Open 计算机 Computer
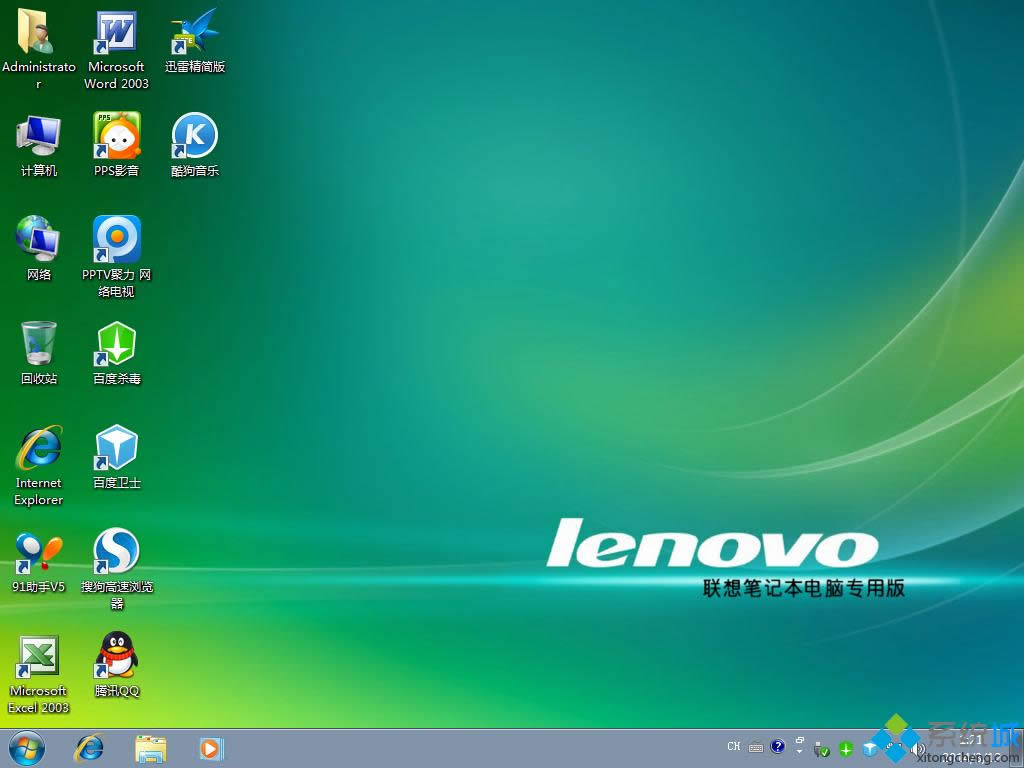This screenshot has width=1024, height=768. point(38,137)
